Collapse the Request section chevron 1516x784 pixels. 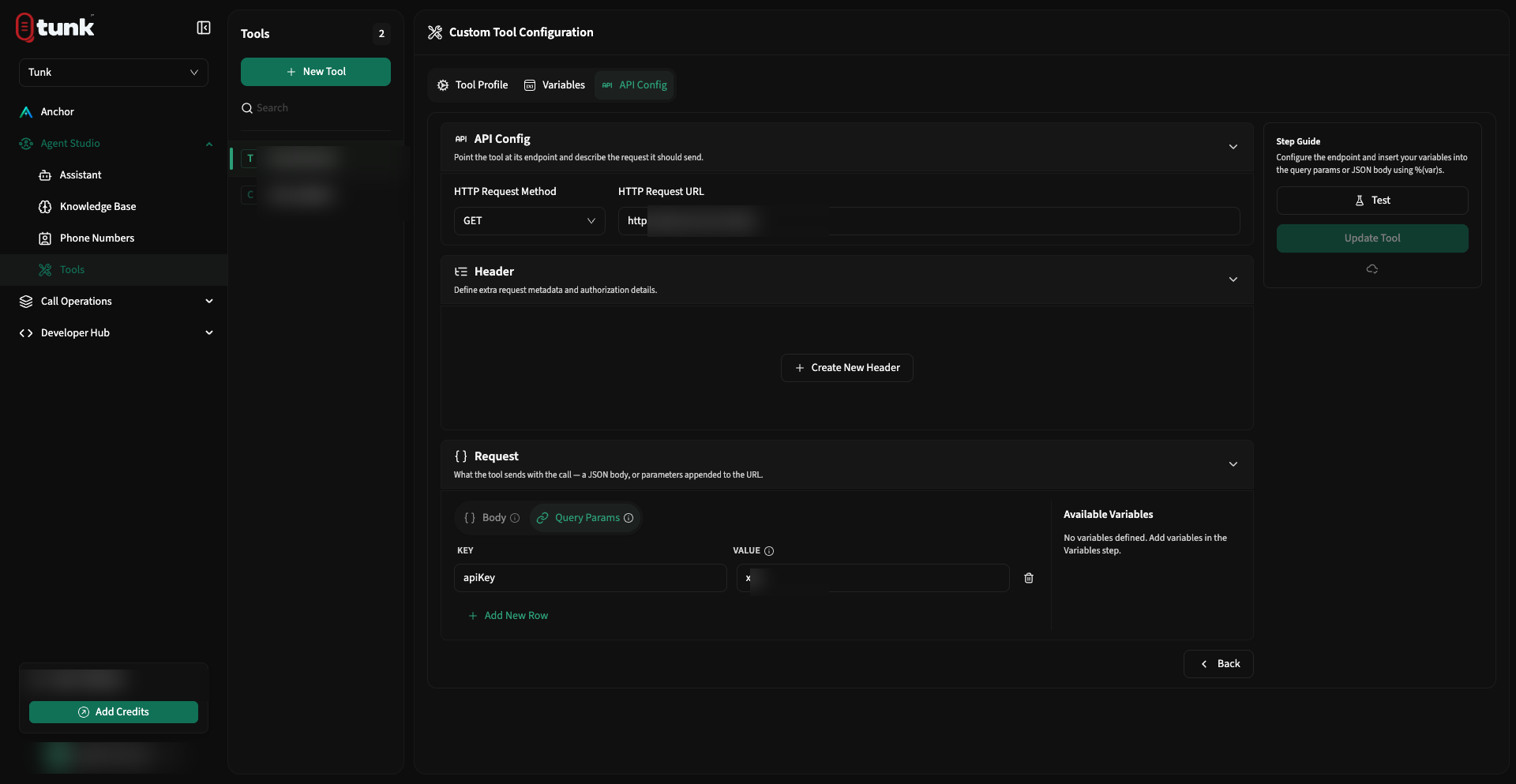click(x=1233, y=464)
